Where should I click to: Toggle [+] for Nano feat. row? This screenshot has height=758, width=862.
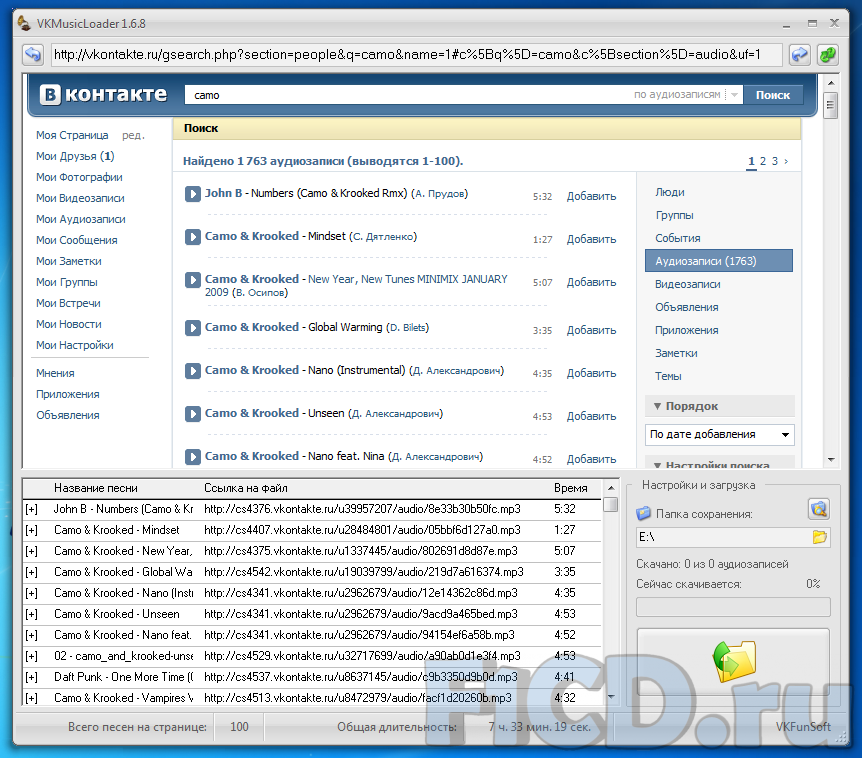(31, 635)
